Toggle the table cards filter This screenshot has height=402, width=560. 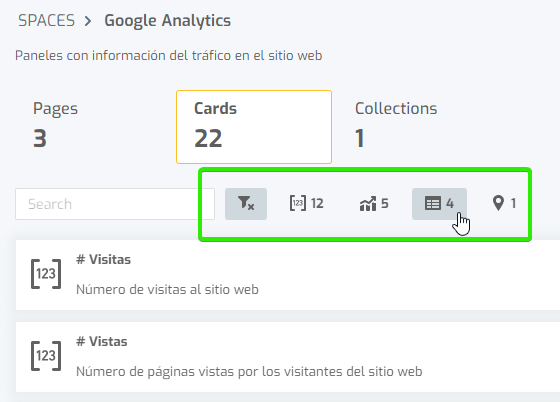tap(439, 204)
